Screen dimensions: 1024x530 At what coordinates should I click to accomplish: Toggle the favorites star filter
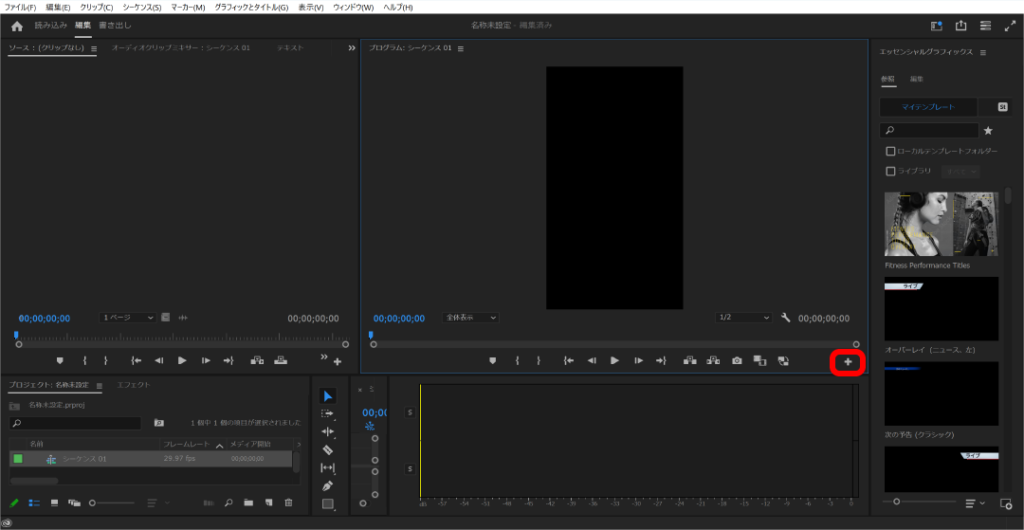[988, 131]
